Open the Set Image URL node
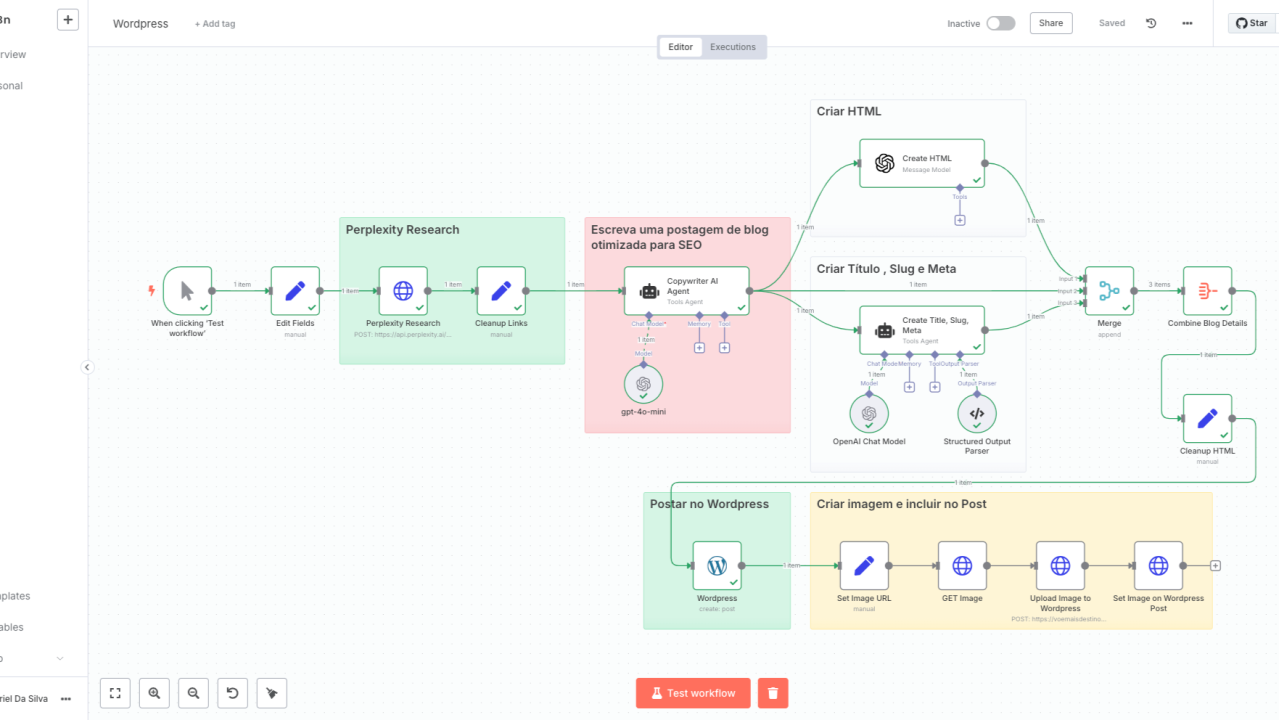 pyautogui.click(x=864, y=566)
